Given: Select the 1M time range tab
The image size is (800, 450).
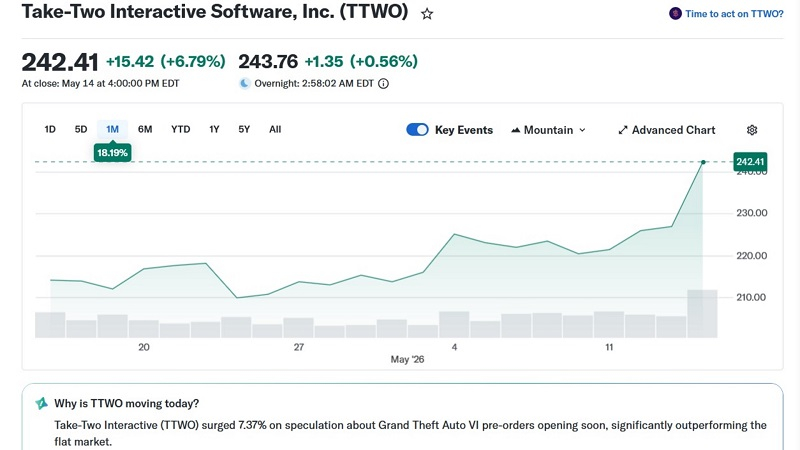Looking at the screenshot, I should (x=112, y=129).
